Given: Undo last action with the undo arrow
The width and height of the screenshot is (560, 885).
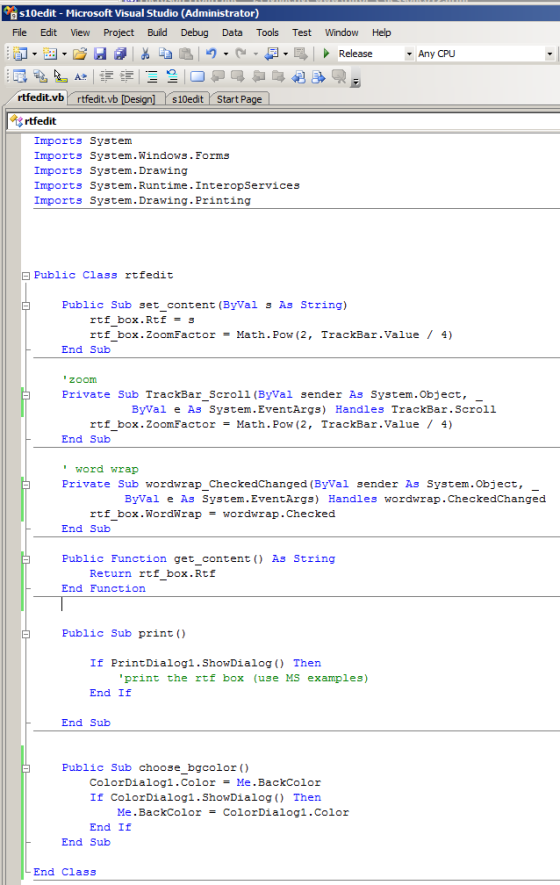Looking at the screenshot, I should tap(211, 54).
